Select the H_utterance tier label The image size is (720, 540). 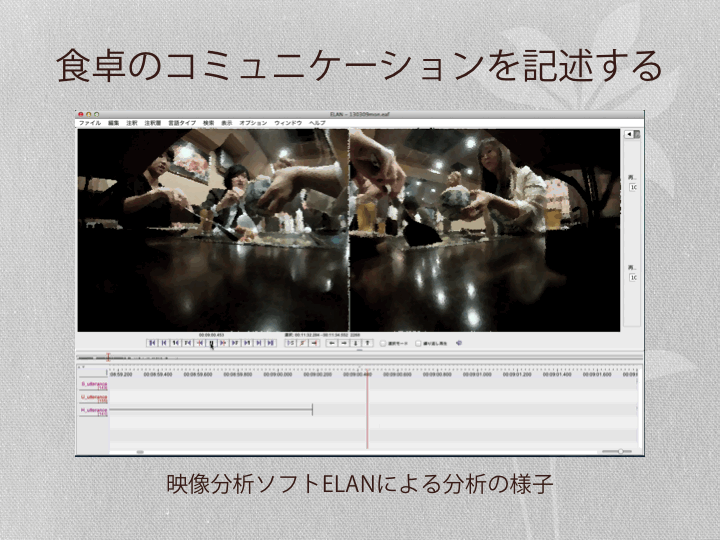(x=93, y=410)
